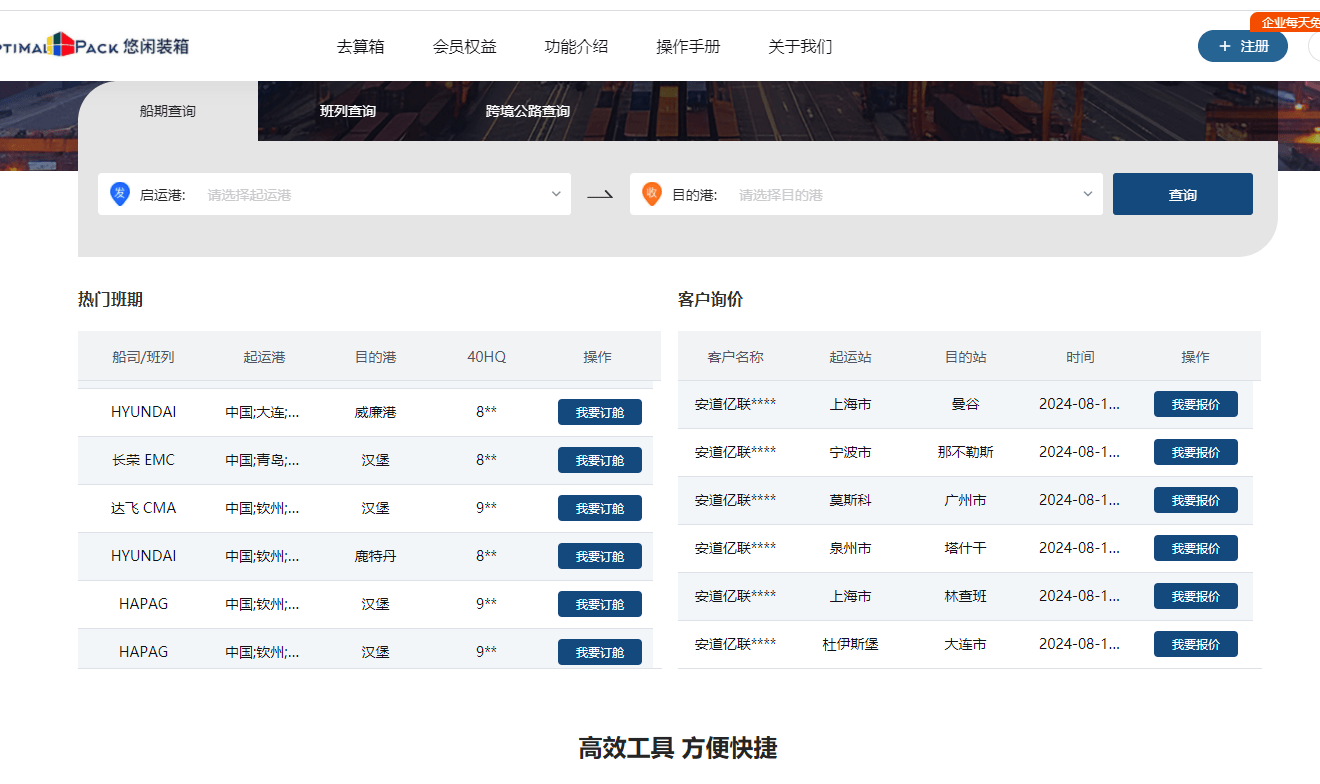Viewport: 1320px width, 784px height.
Task: Expand the departure port dropdown arrow
Action: (556, 194)
